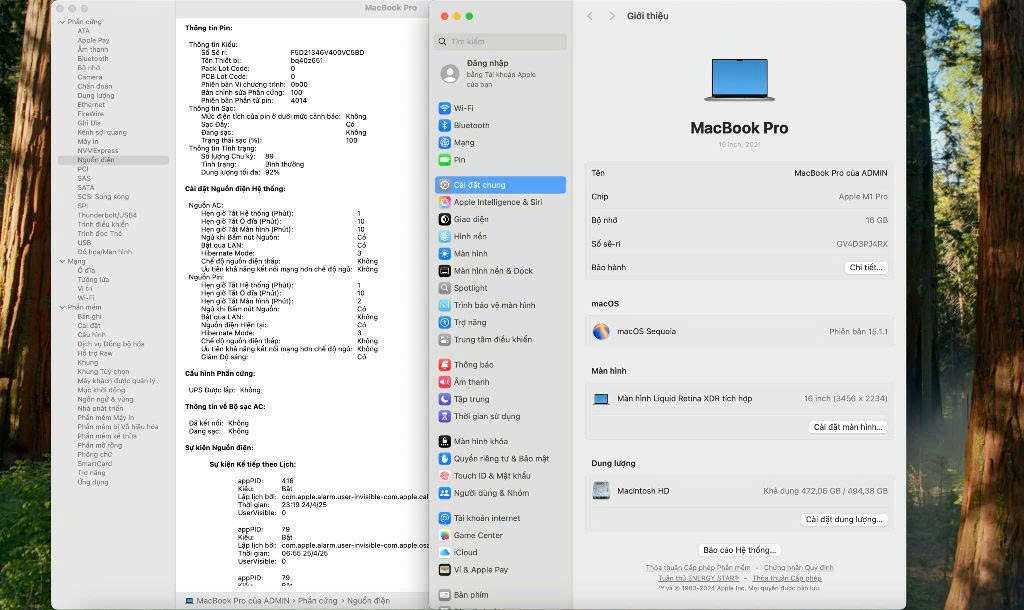Open Màn hình nền & Dock icon
Screen dimensions: 1024x610
pyautogui.click(x=444, y=271)
